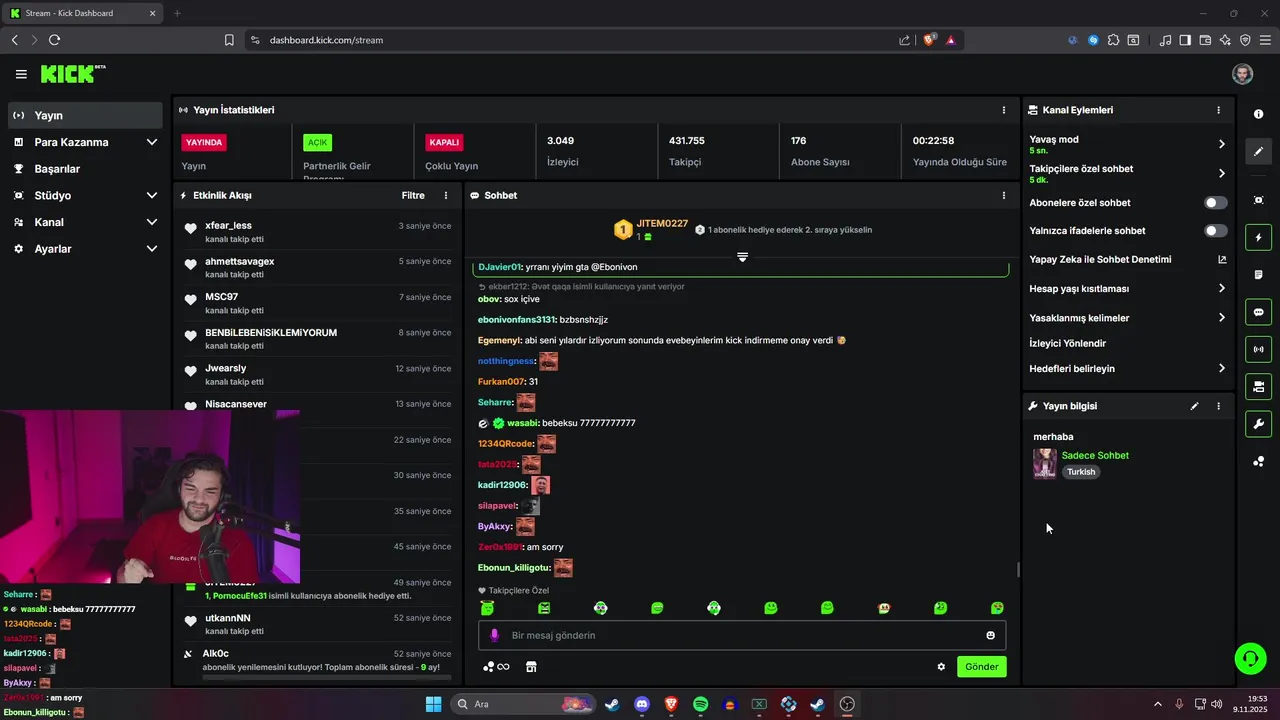Click the browser address bar URL
The width and height of the screenshot is (1280, 720).
[x=326, y=40]
